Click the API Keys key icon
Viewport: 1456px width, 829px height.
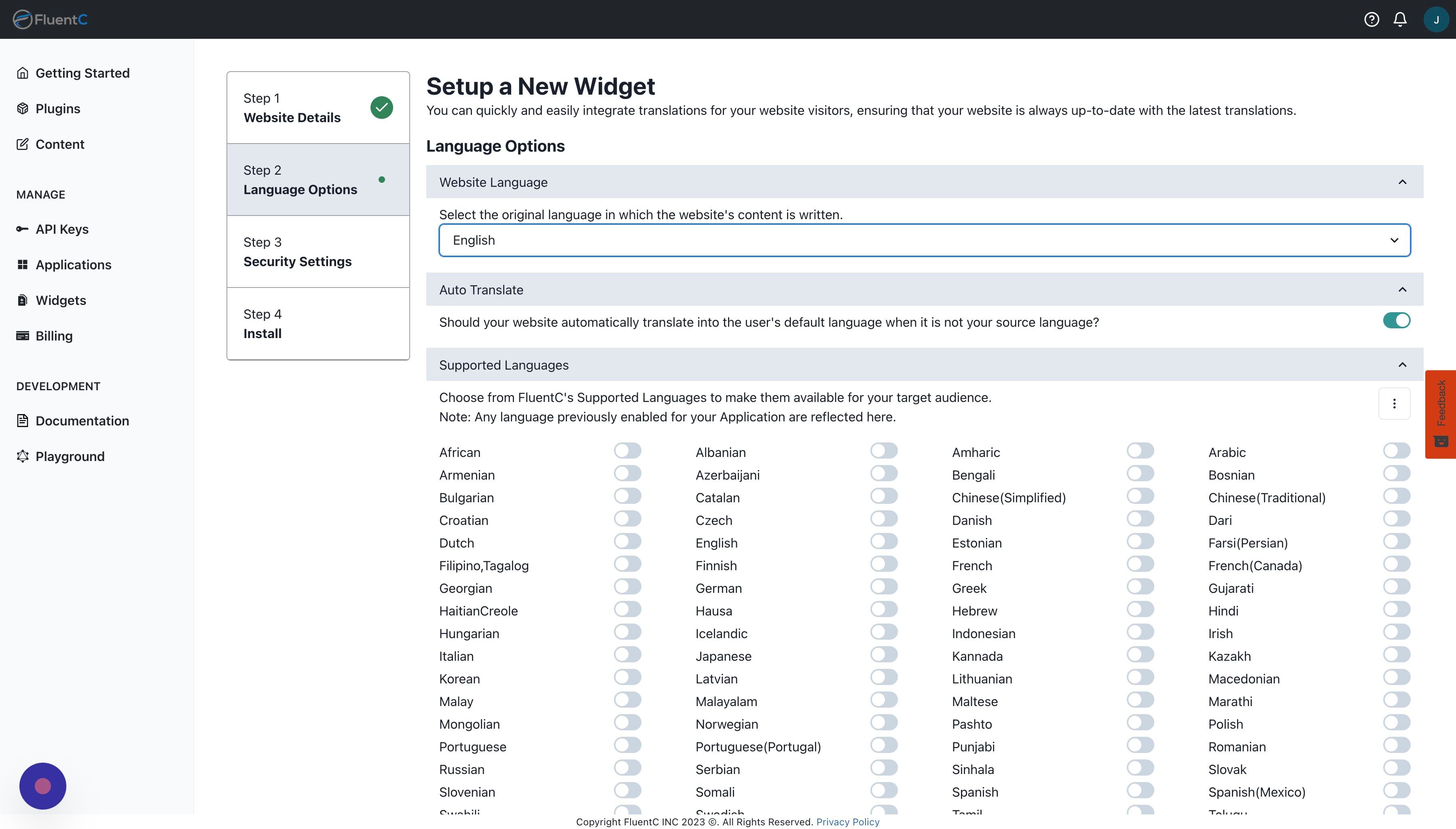tap(22, 229)
